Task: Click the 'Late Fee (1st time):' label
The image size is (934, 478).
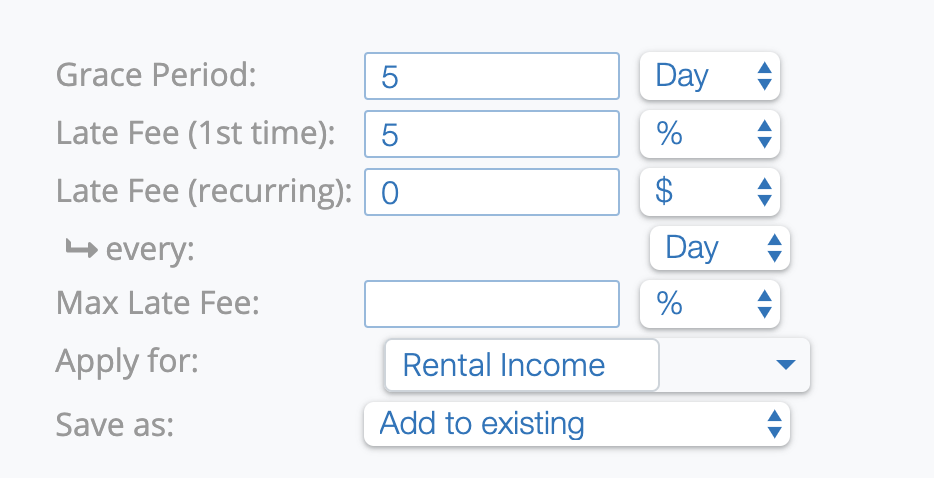Action: coord(195,133)
